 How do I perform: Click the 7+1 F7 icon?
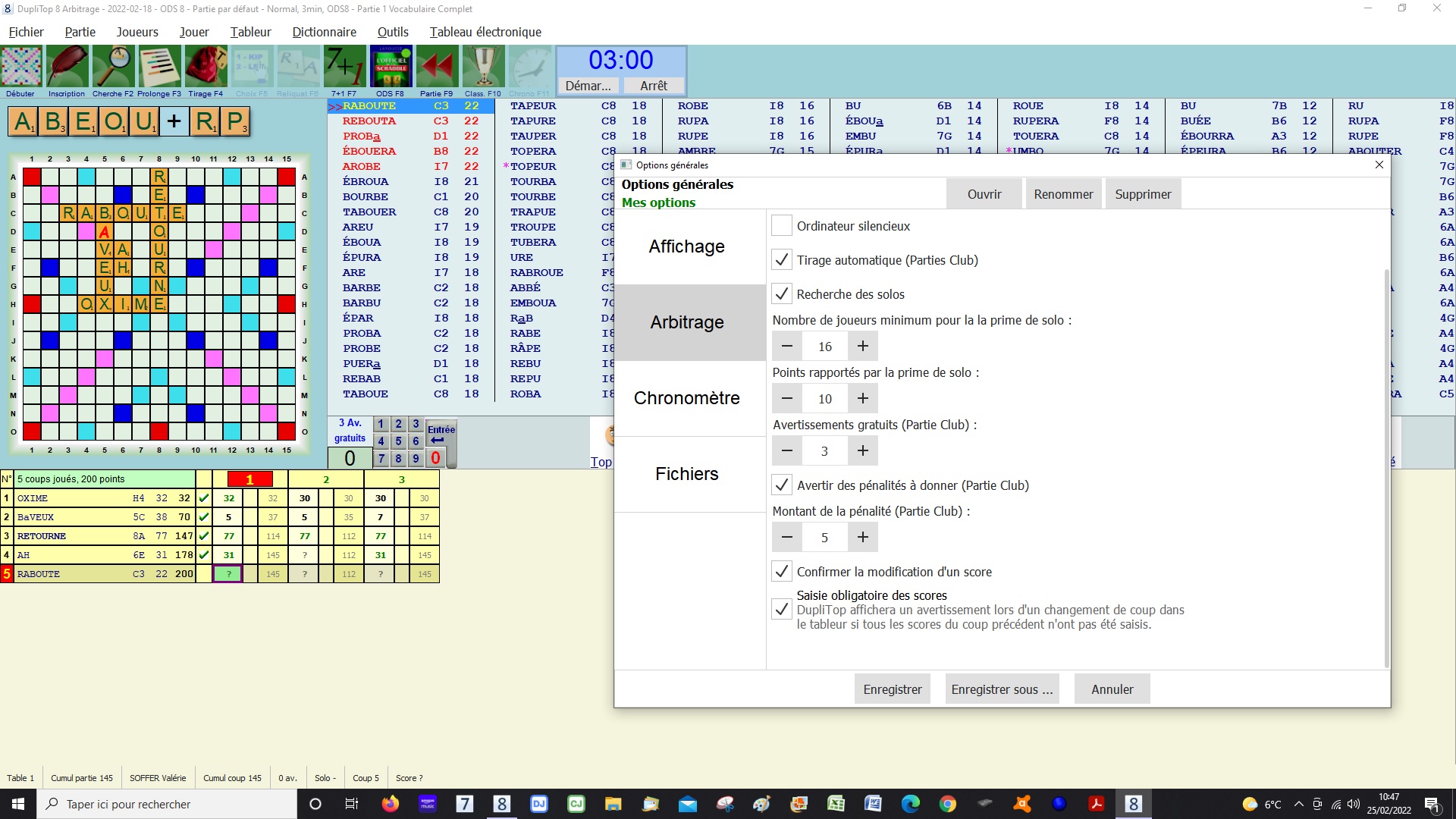pos(344,67)
